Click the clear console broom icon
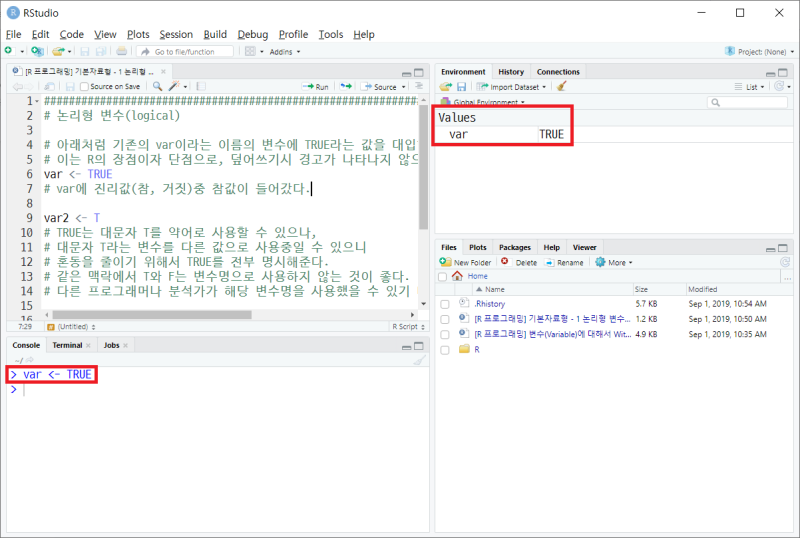This screenshot has height=538, width=800. pos(419,360)
